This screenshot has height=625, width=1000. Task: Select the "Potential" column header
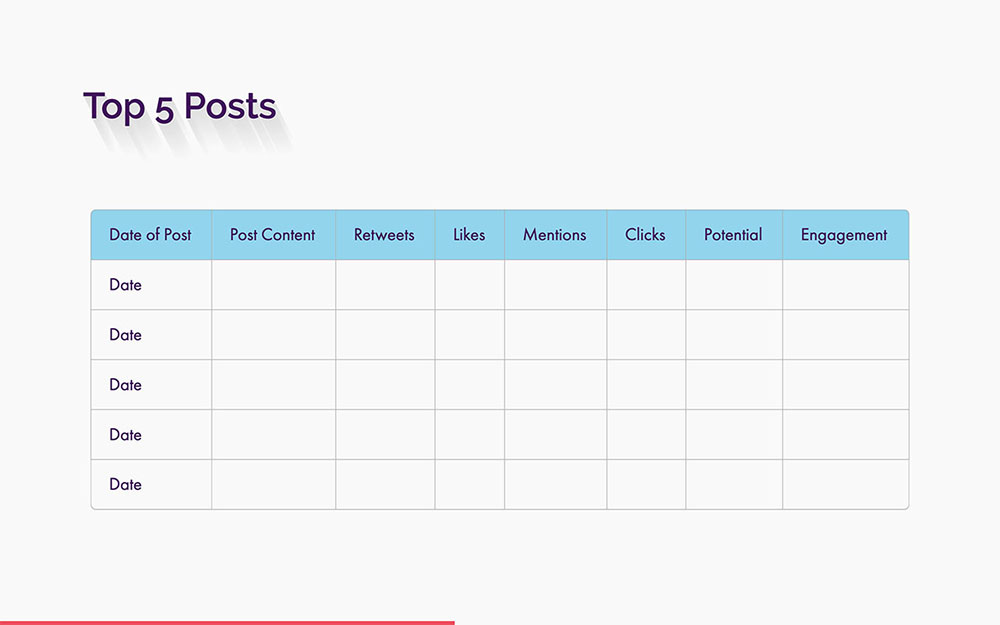(733, 234)
